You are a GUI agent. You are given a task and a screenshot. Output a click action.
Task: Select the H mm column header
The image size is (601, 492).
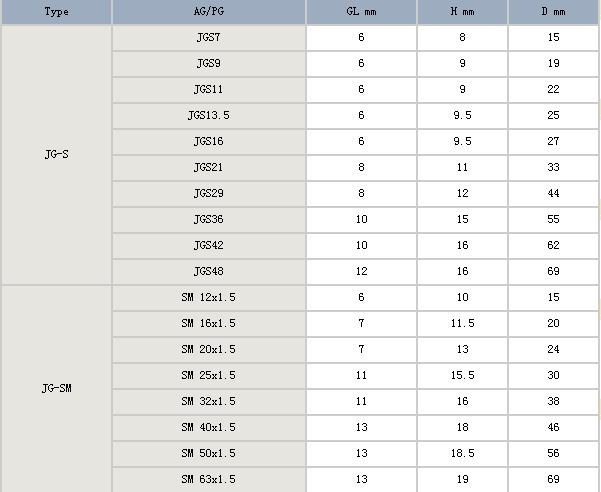(x=462, y=12)
